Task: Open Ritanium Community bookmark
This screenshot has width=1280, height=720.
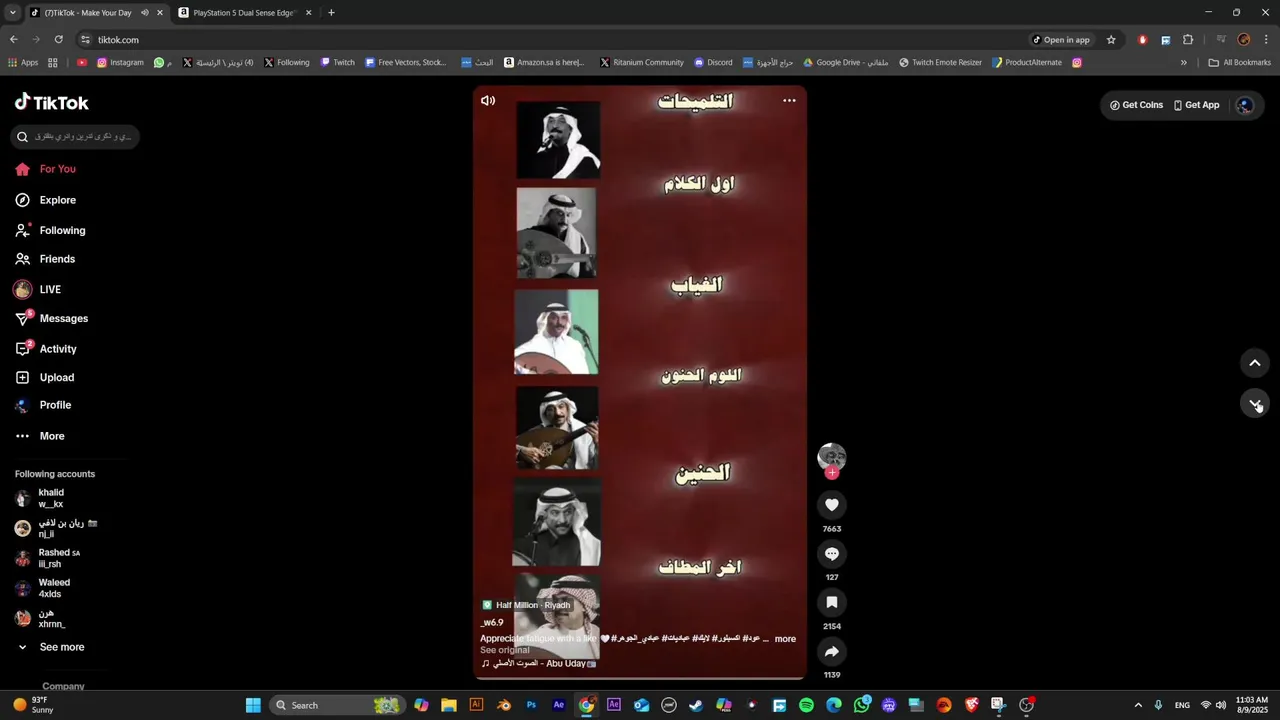Action: 641,62
